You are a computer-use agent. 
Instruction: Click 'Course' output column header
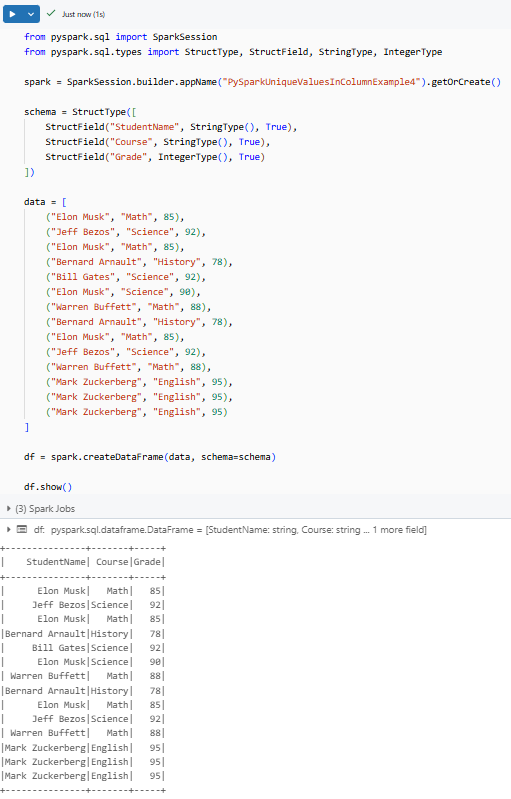(112, 562)
